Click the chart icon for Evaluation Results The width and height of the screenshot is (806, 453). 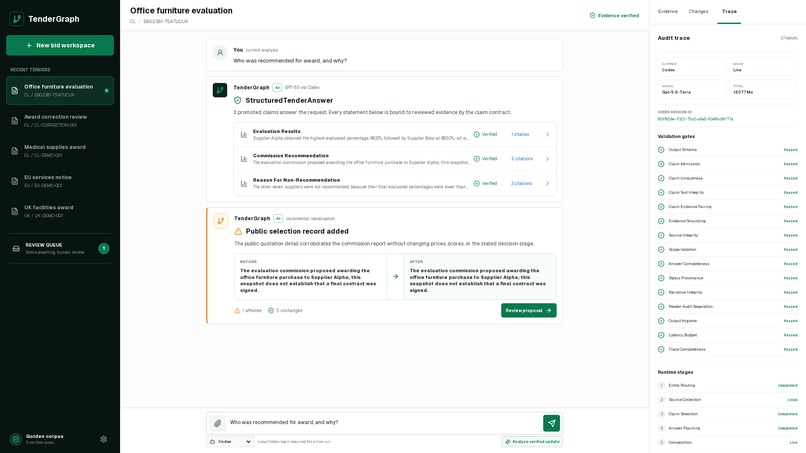pyautogui.click(x=244, y=135)
